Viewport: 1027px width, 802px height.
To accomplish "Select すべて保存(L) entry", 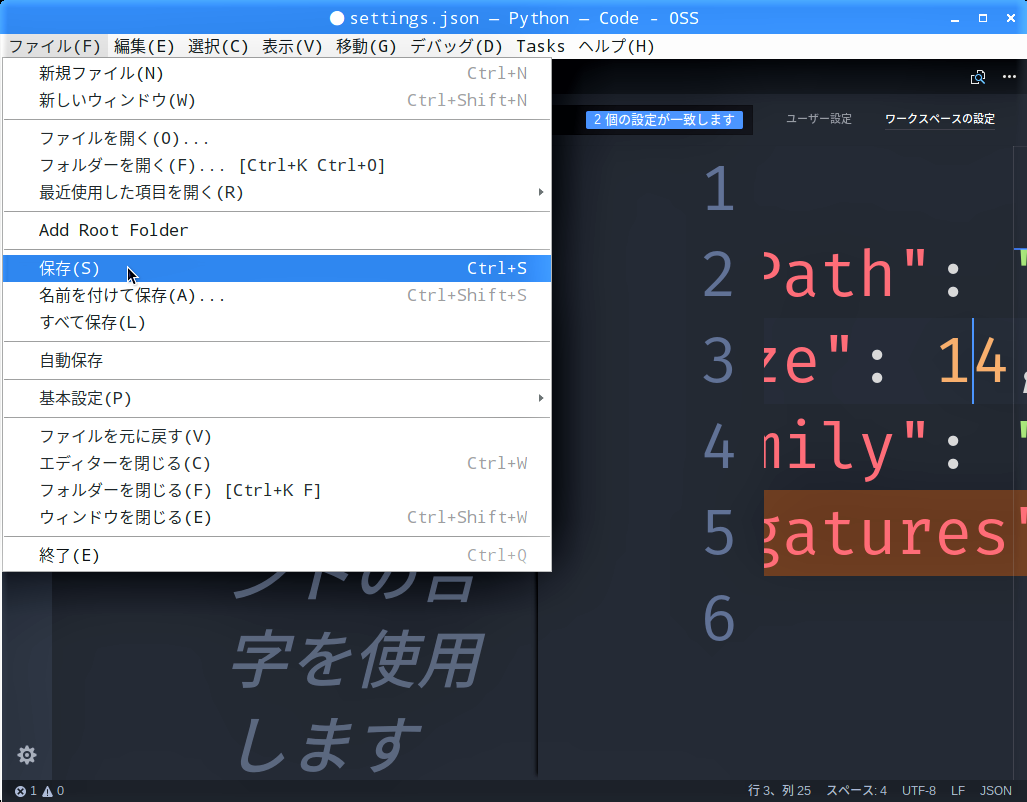I will point(277,322).
